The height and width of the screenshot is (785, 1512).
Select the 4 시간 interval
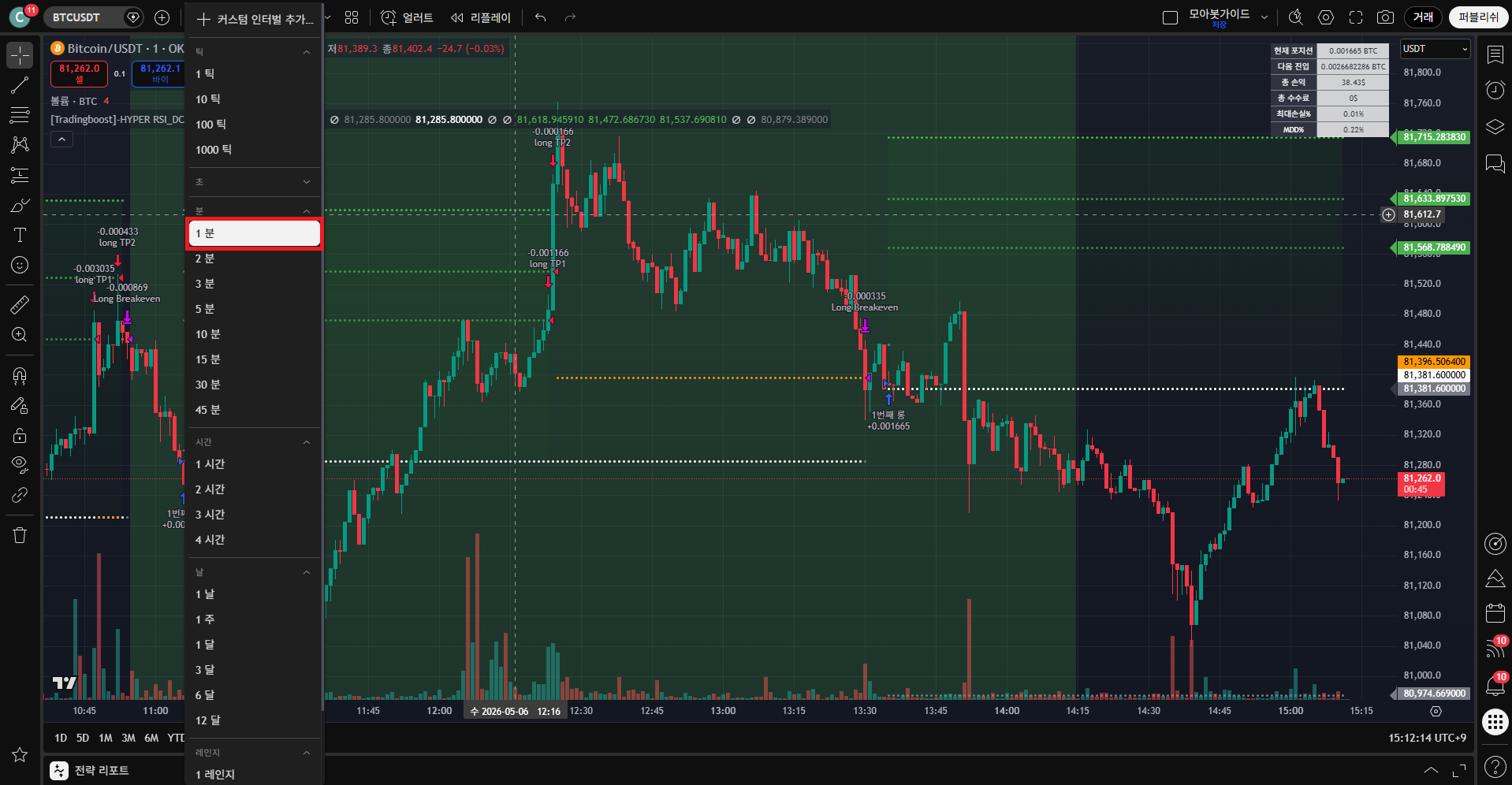point(254,540)
